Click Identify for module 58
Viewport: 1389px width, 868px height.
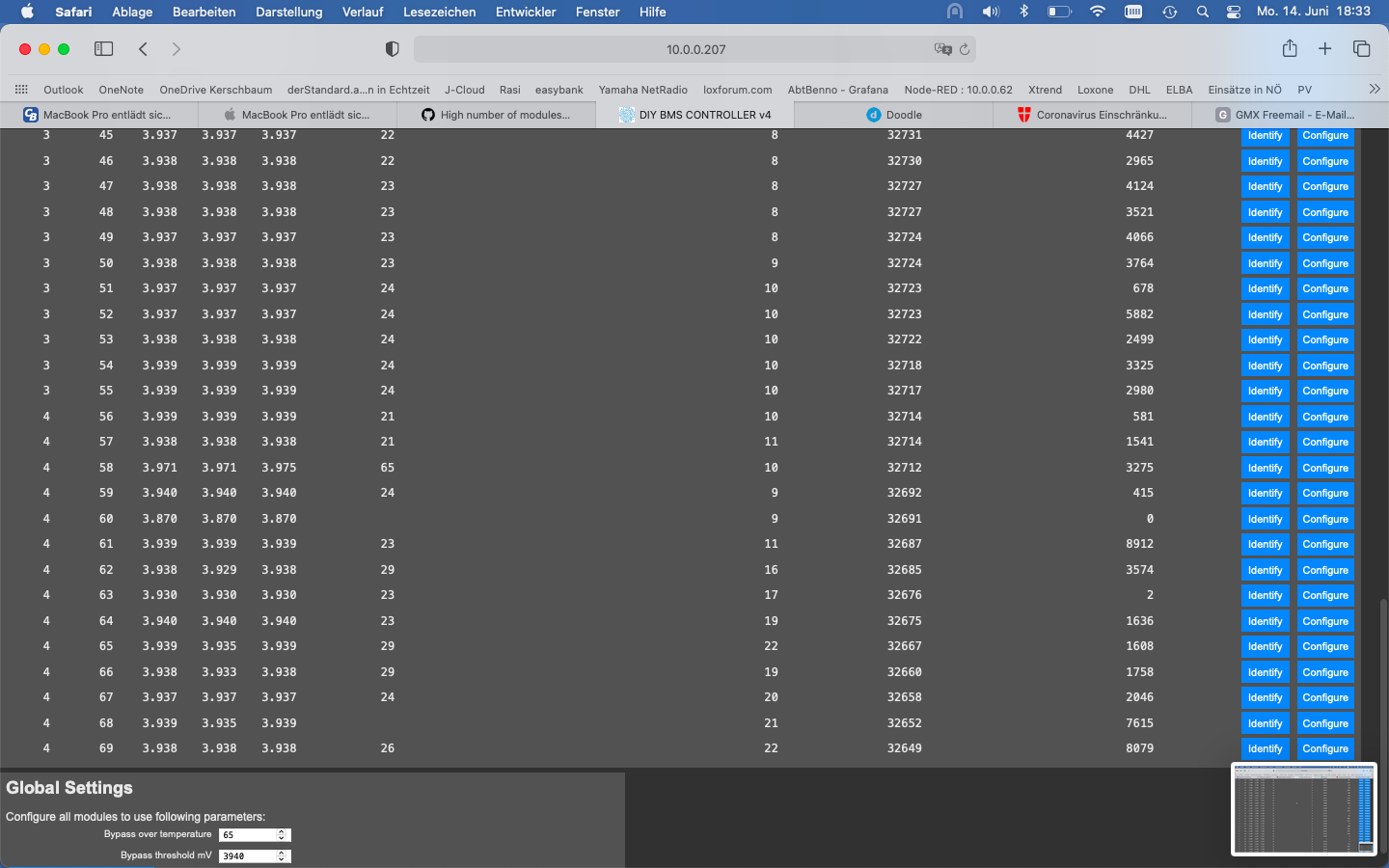point(1265,468)
